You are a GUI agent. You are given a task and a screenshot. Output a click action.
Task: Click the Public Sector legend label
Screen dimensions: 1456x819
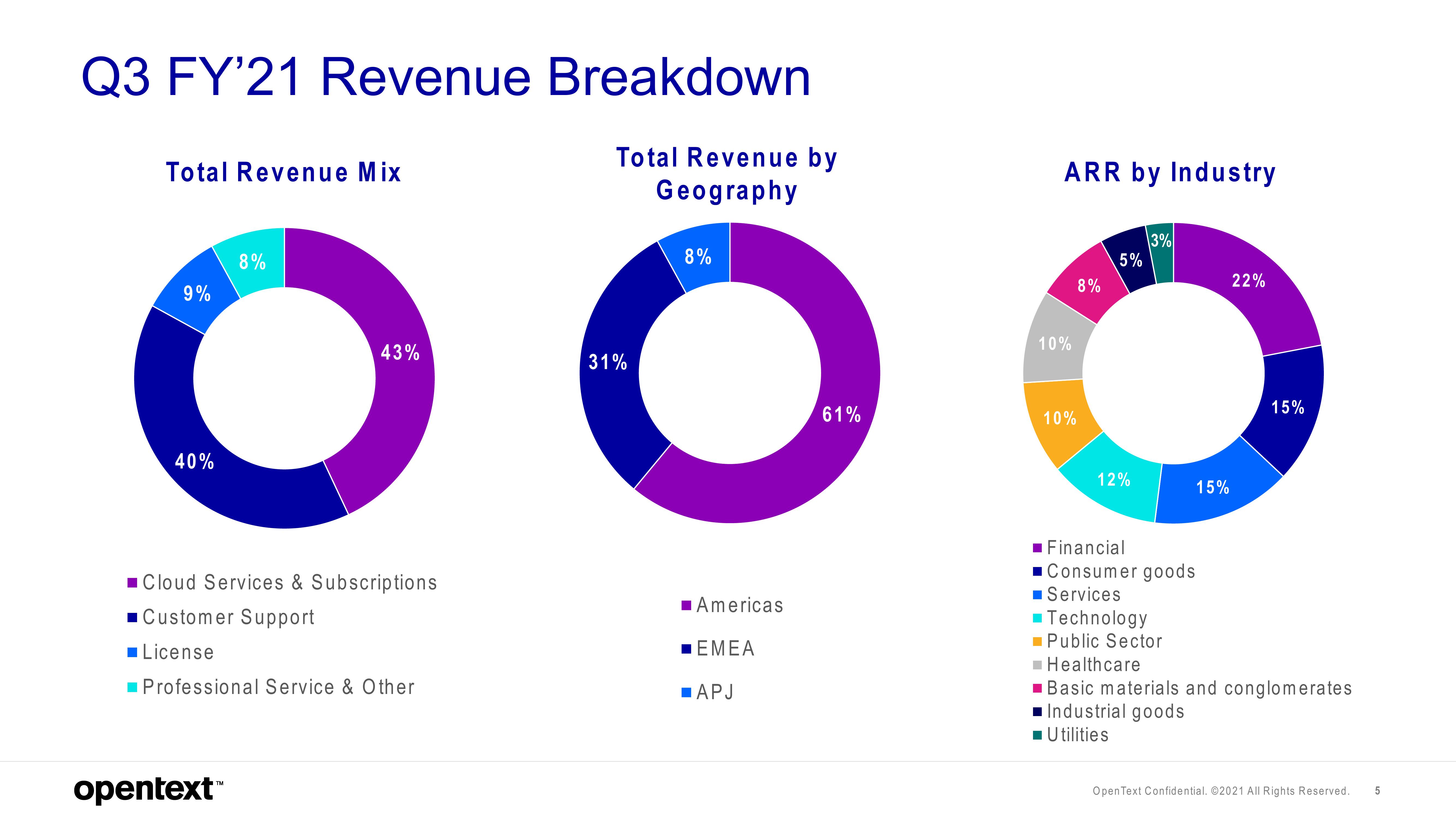pos(1105,642)
